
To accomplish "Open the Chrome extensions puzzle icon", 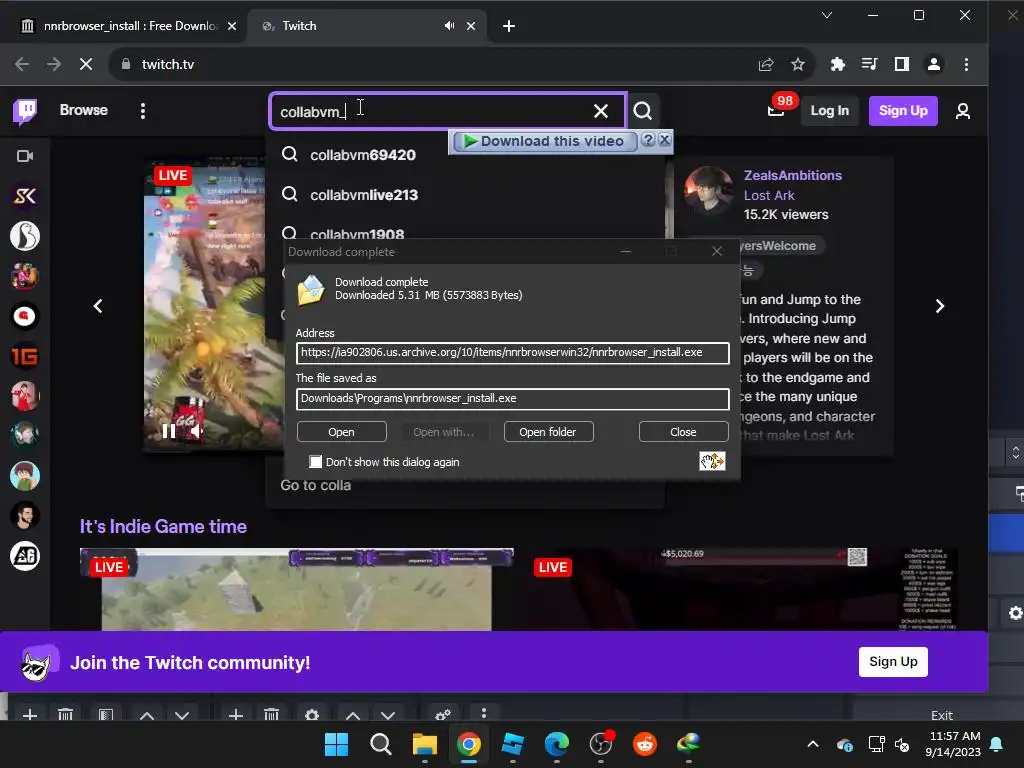I will pos(837,64).
